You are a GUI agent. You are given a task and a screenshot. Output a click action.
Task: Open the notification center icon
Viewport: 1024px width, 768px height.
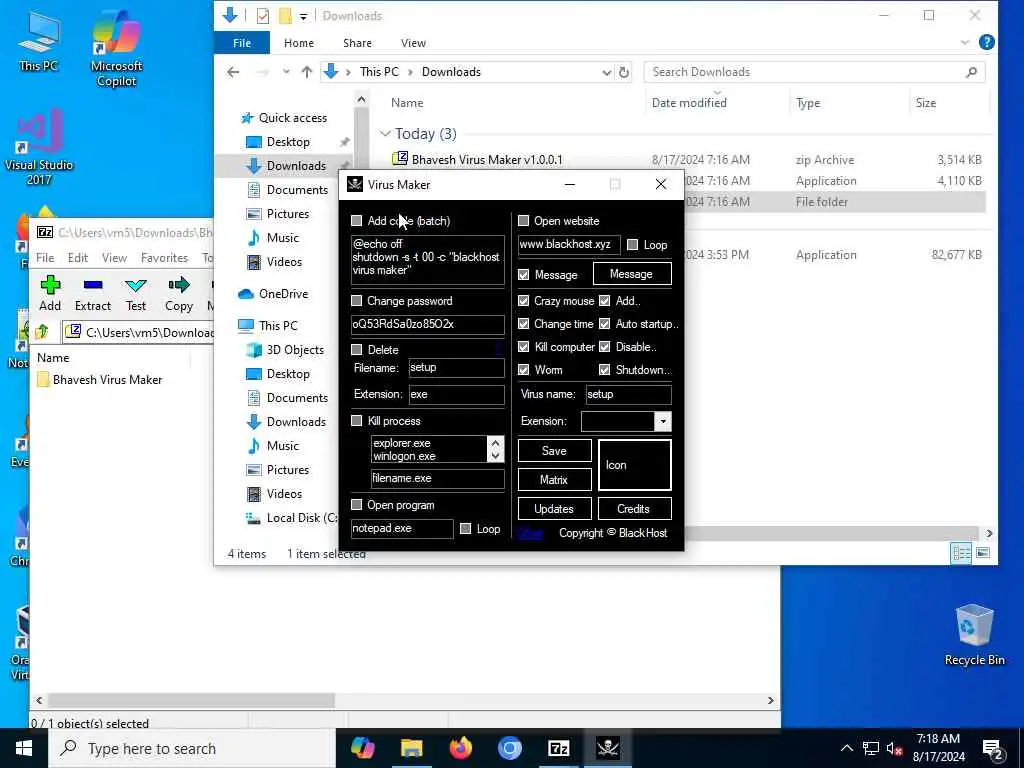tap(993, 749)
